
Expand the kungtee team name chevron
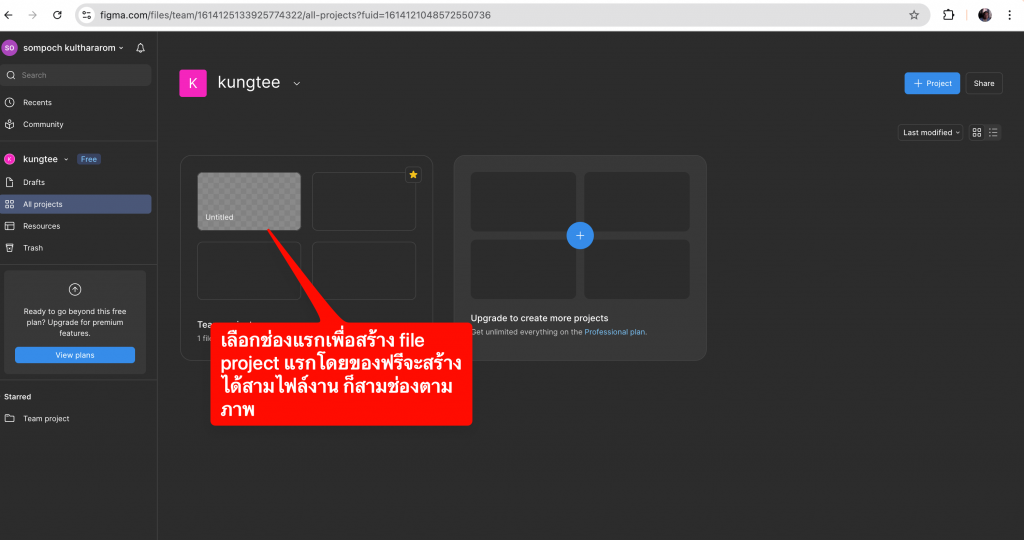click(297, 84)
